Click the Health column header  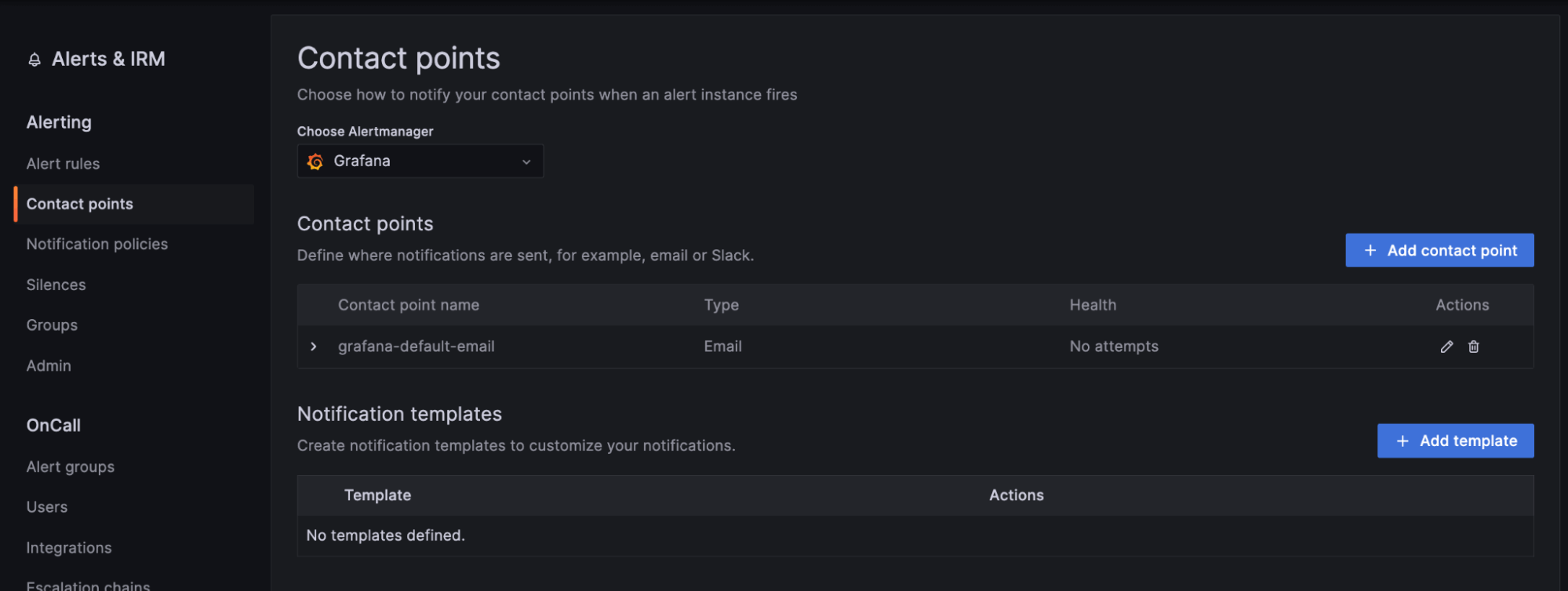pos(1093,305)
